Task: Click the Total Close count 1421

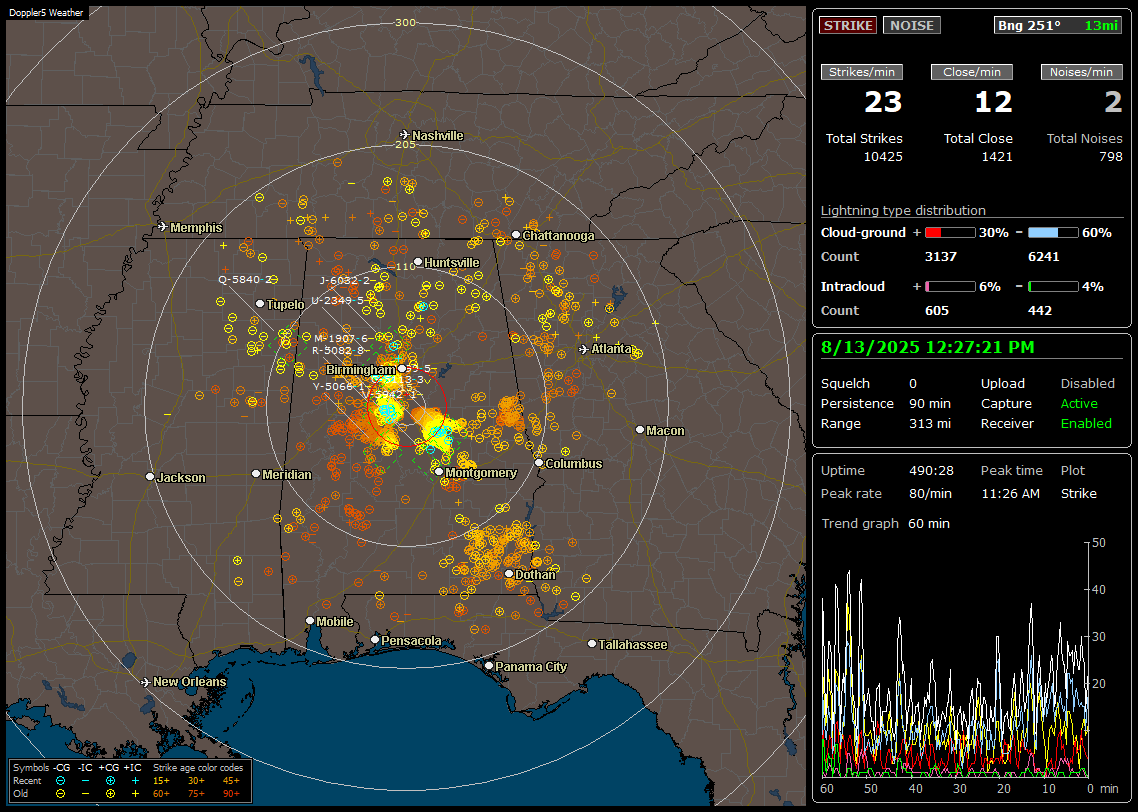Action: [996, 156]
